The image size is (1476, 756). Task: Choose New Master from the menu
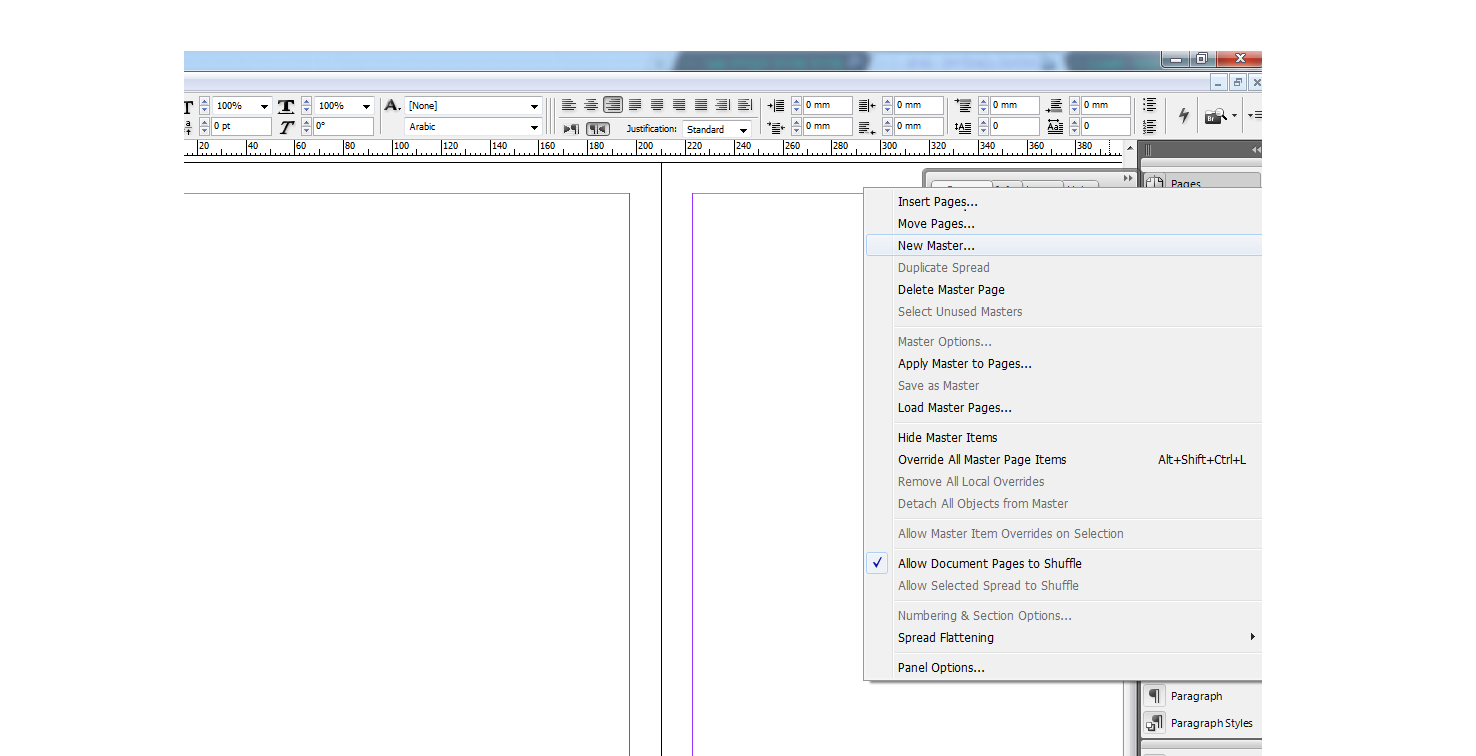click(x=936, y=246)
